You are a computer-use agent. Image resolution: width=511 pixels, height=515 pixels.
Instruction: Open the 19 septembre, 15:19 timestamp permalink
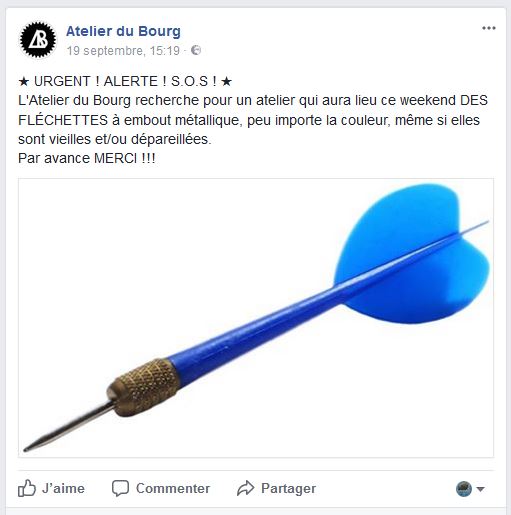tap(123, 51)
